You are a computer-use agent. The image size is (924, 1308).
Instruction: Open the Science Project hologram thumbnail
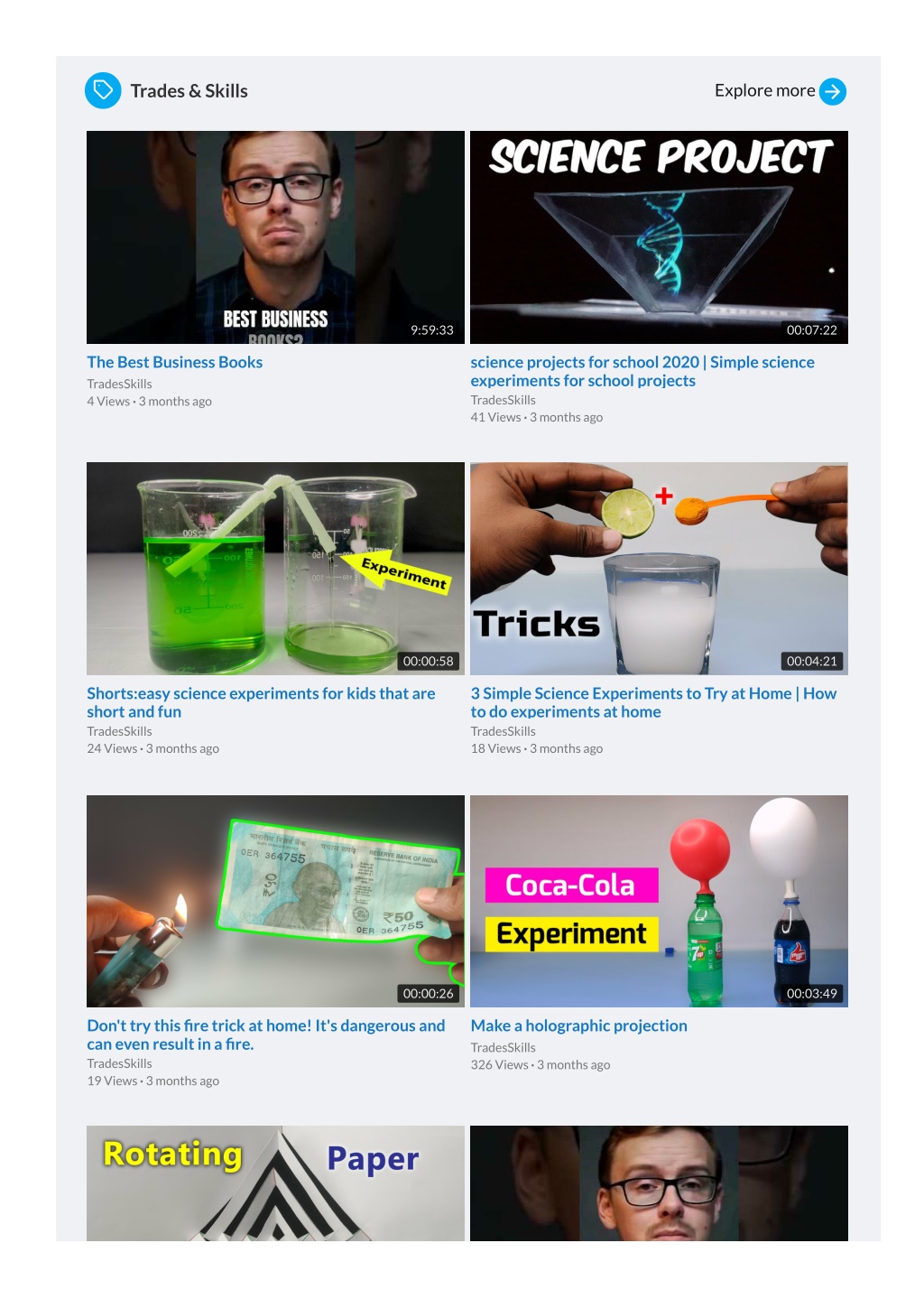[x=659, y=237]
